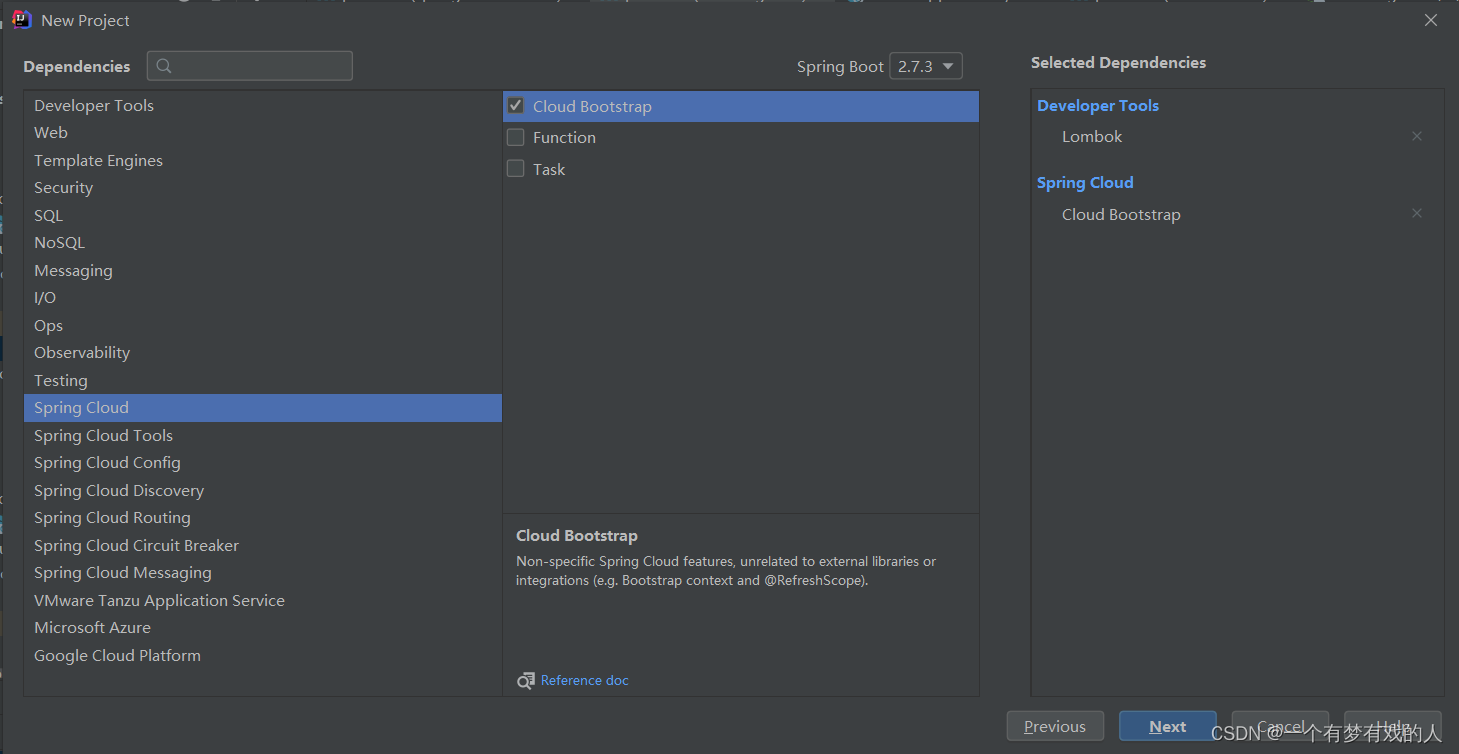The width and height of the screenshot is (1459, 754).
Task: Click Lombok in Selected Dependencies
Action: (1092, 136)
